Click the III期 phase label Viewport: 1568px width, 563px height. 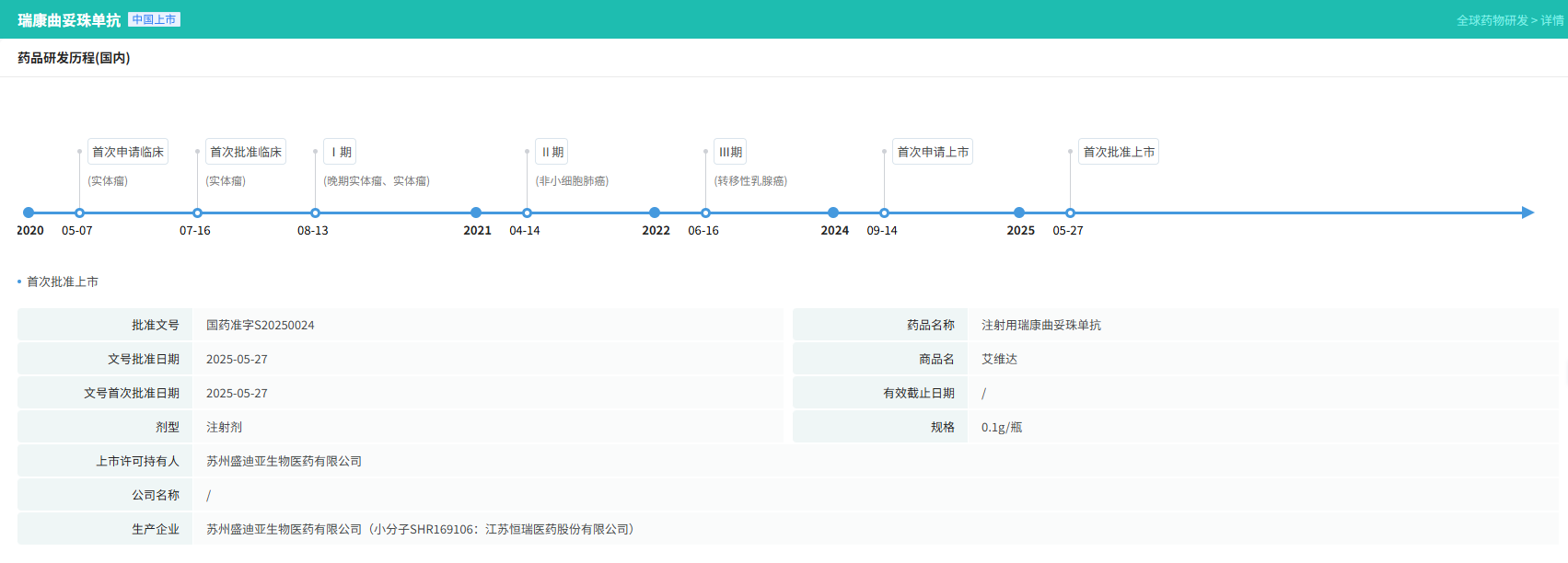[x=730, y=152]
